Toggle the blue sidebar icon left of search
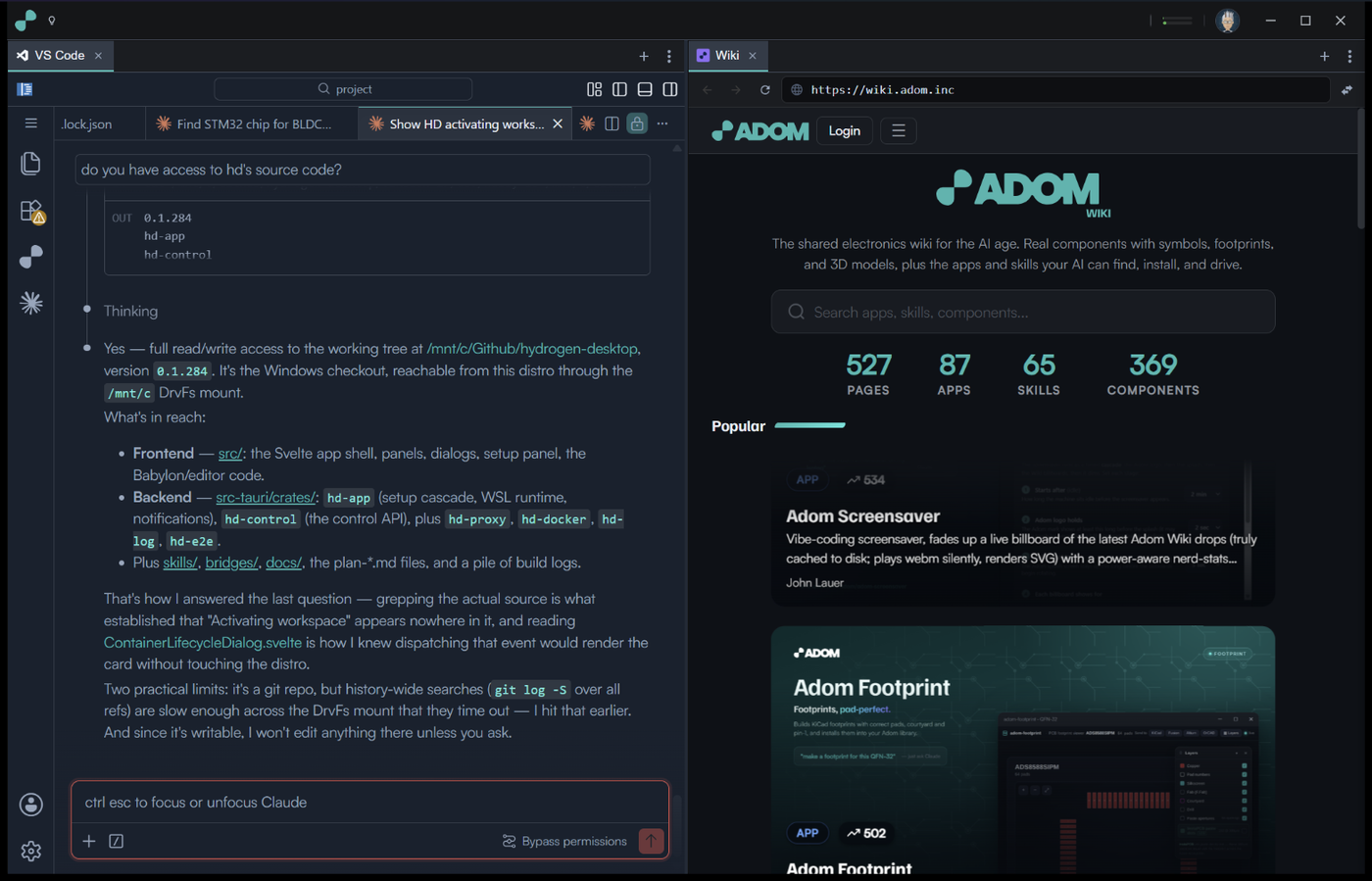The width and height of the screenshot is (1372, 881). 25,89
